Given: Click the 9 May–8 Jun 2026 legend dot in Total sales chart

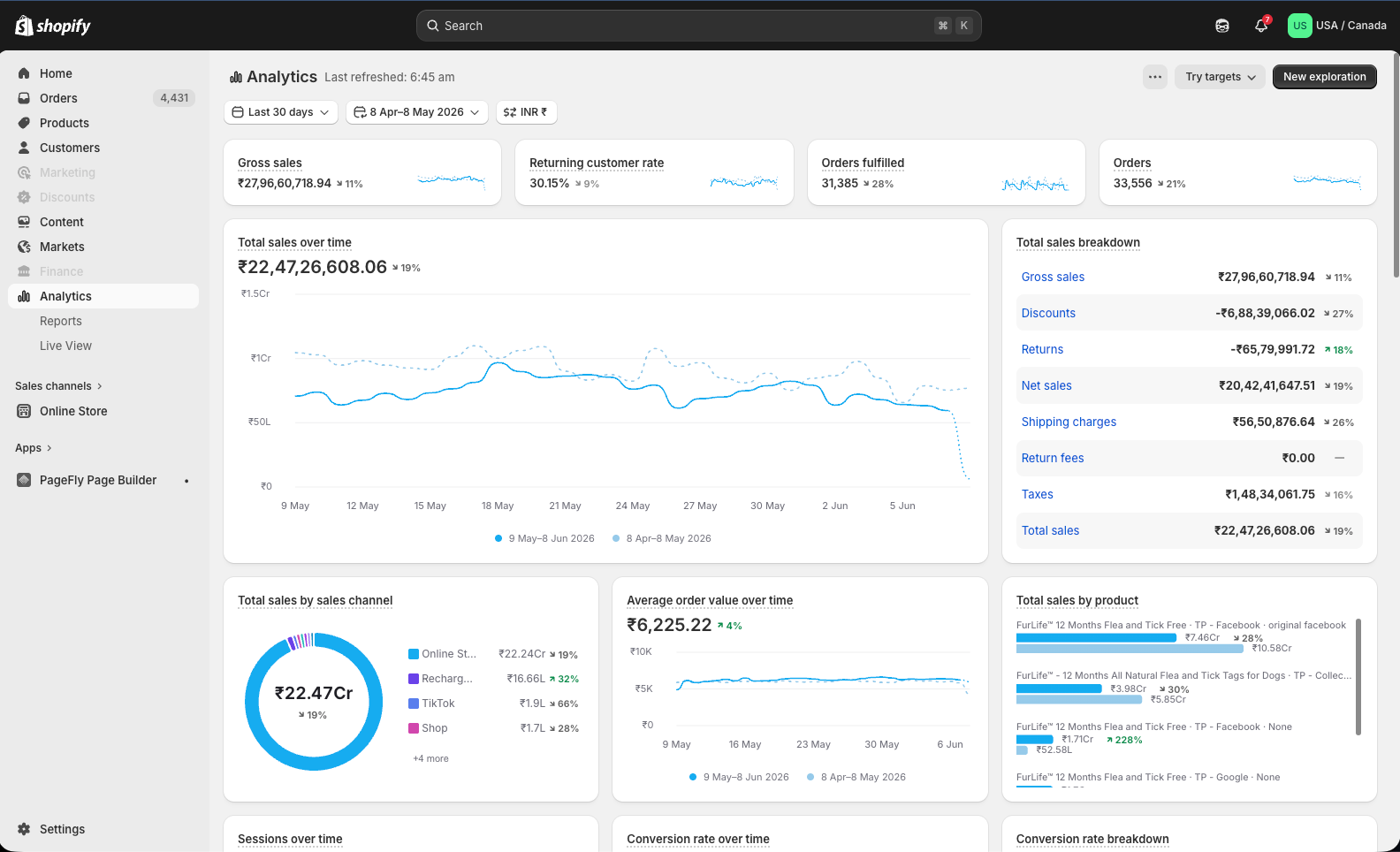Looking at the screenshot, I should [x=498, y=538].
